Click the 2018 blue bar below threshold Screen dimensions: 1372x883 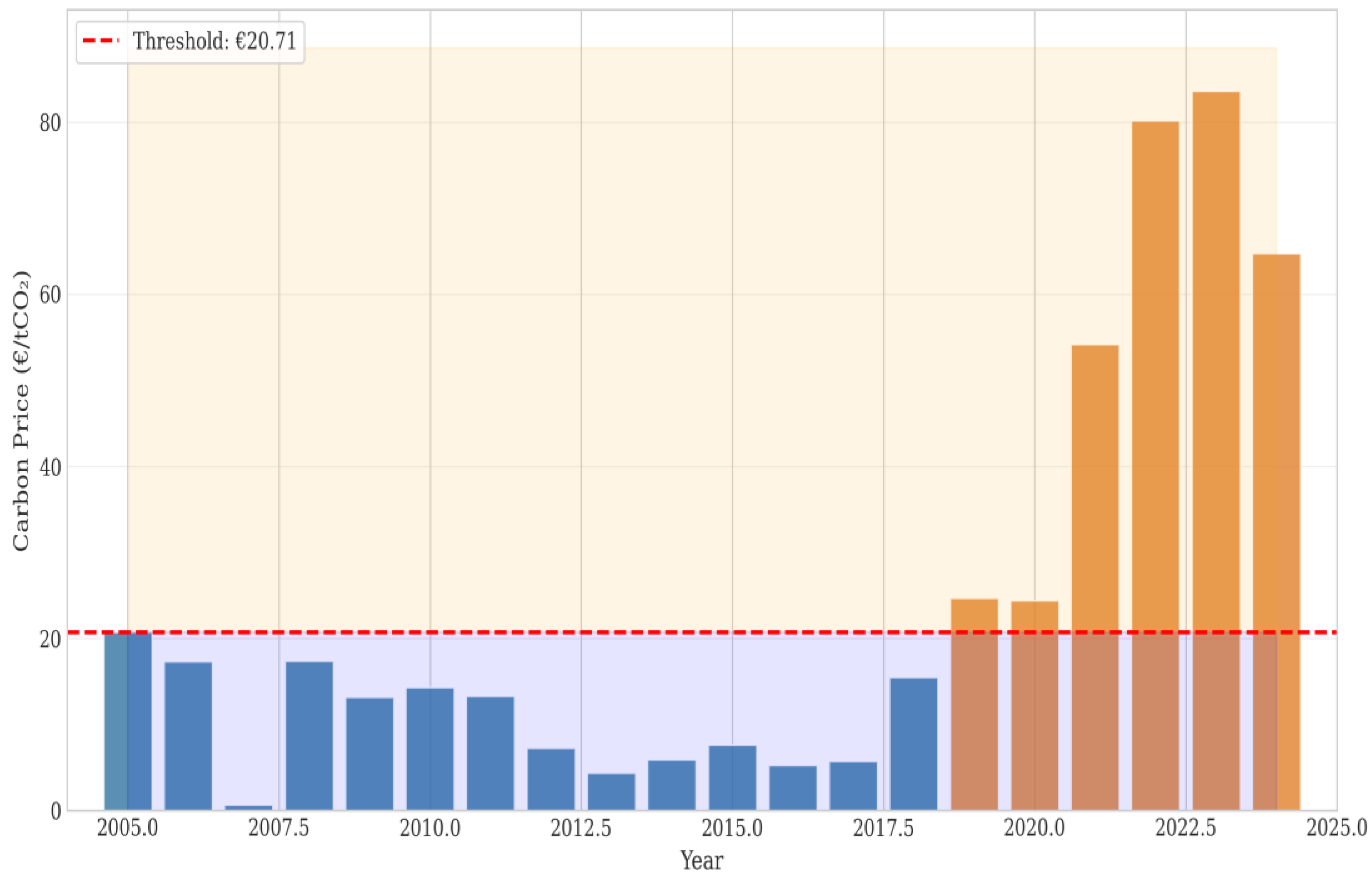coord(913,743)
